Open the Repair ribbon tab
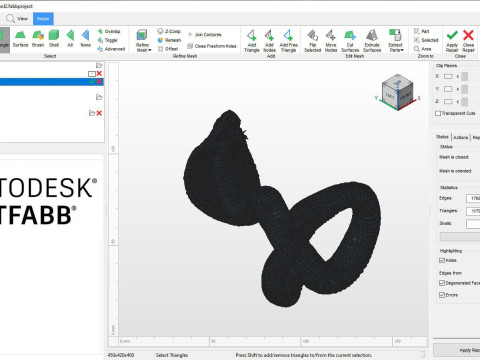This screenshot has height=360, width=480. [x=43, y=19]
